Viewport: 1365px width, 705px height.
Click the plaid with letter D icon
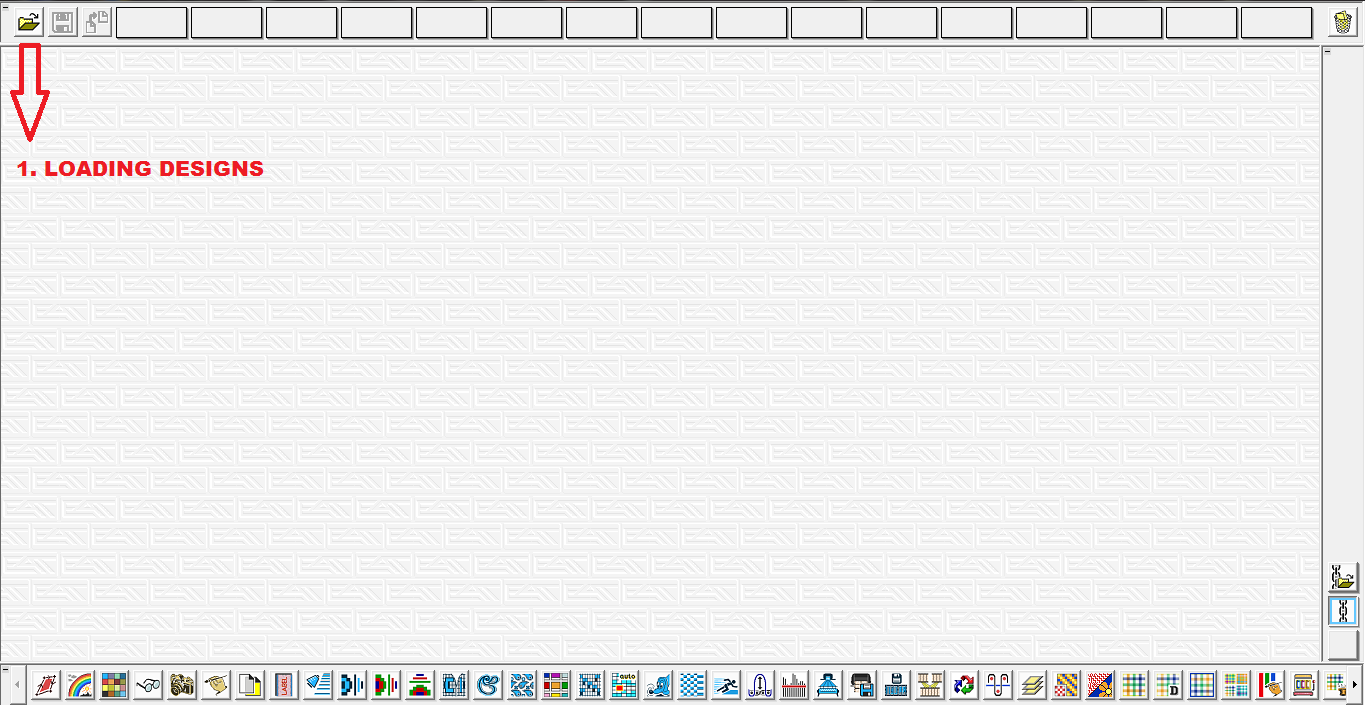pos(1168,685)
